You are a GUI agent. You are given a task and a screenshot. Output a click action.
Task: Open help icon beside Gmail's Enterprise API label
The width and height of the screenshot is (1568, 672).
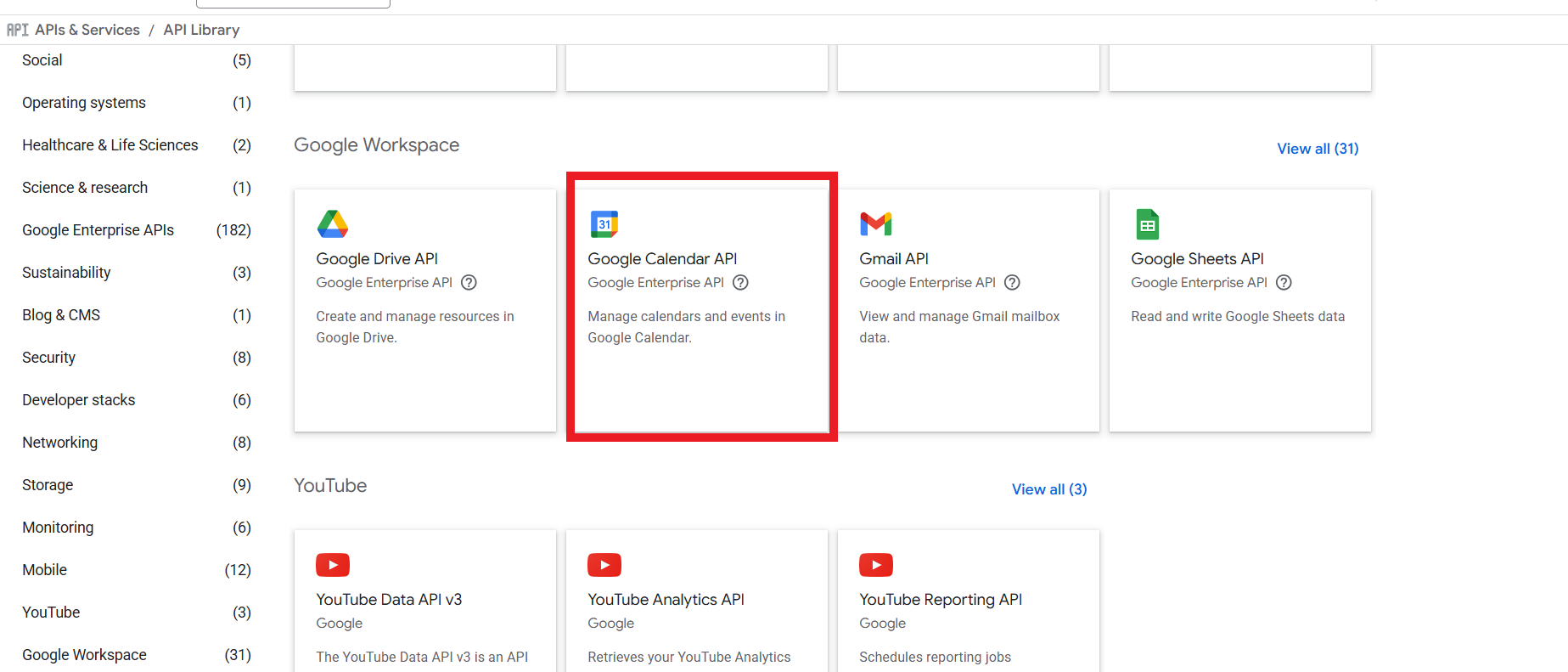pyautogui.click(x=1012, y=283)
